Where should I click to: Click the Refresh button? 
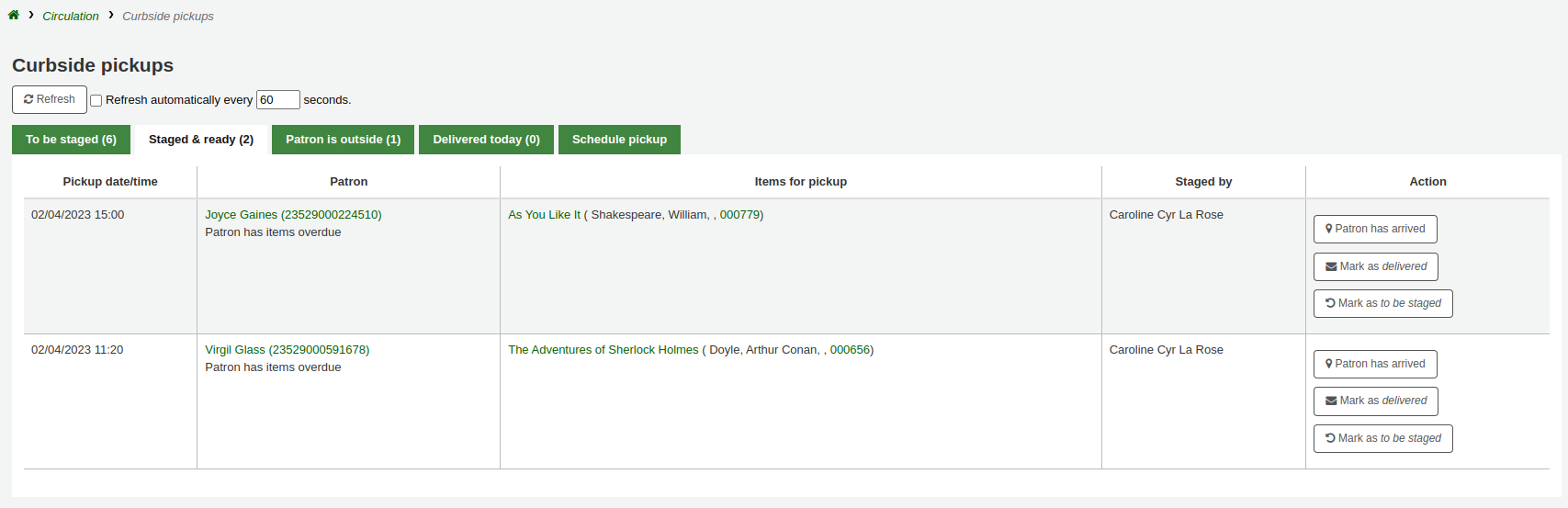[x=50, y=99]
